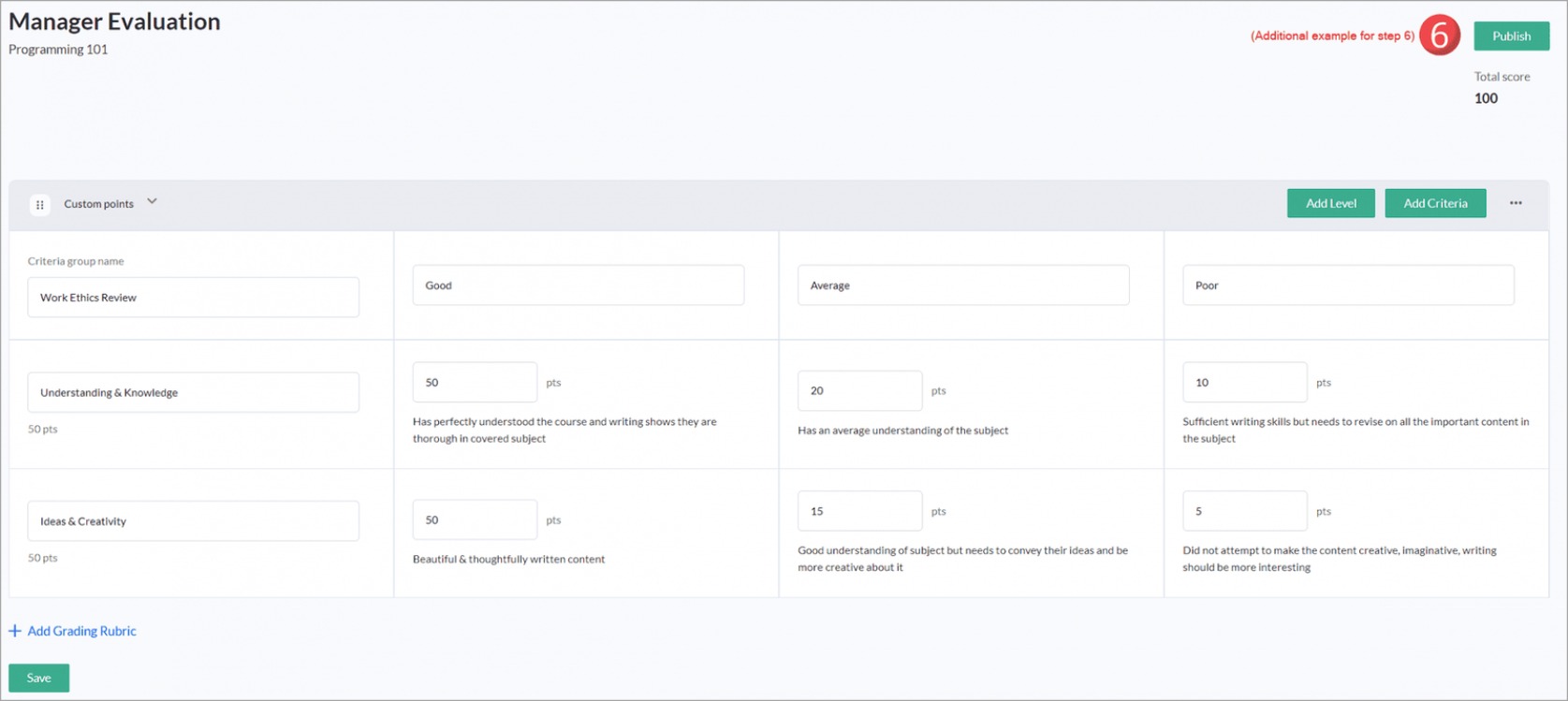Click the Ideas & Creativity criteria field
Screen dimensions: 1568x701
193,521
